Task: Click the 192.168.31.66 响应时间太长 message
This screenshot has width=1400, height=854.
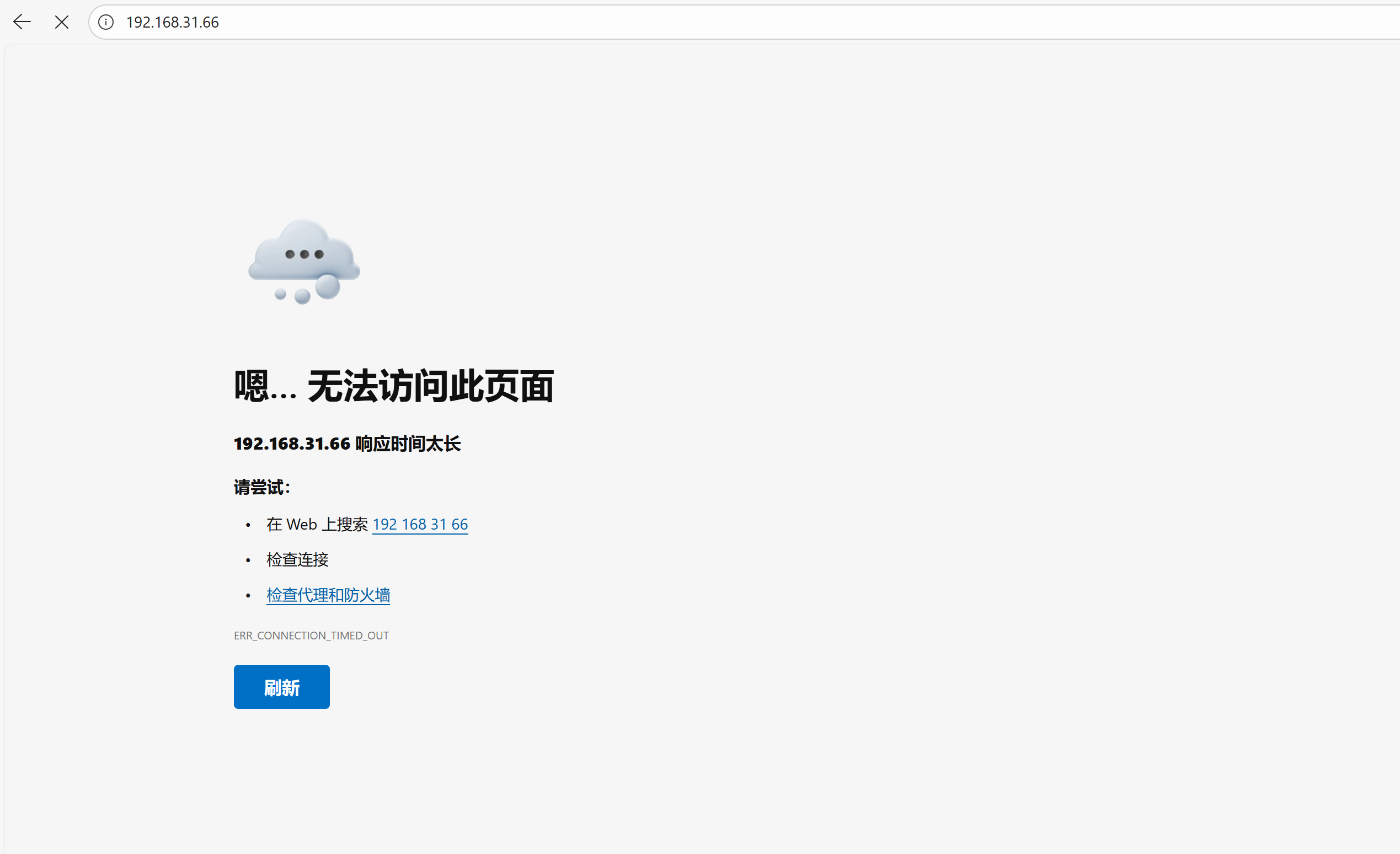Action: click(x=347, y=444)
